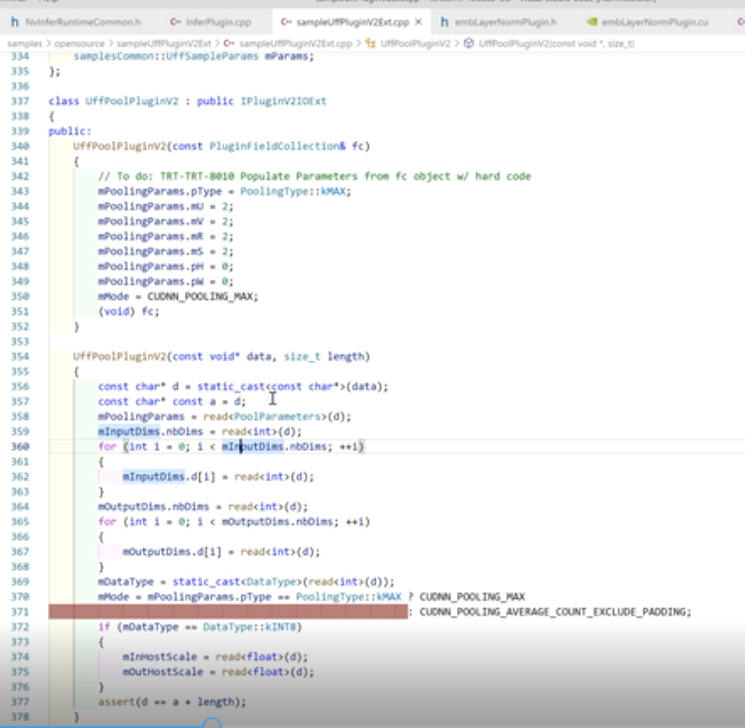Screen dimensions: 745x728
Task: Click highlighted 'mInputDims' on line 359
Action: point(129,431)
